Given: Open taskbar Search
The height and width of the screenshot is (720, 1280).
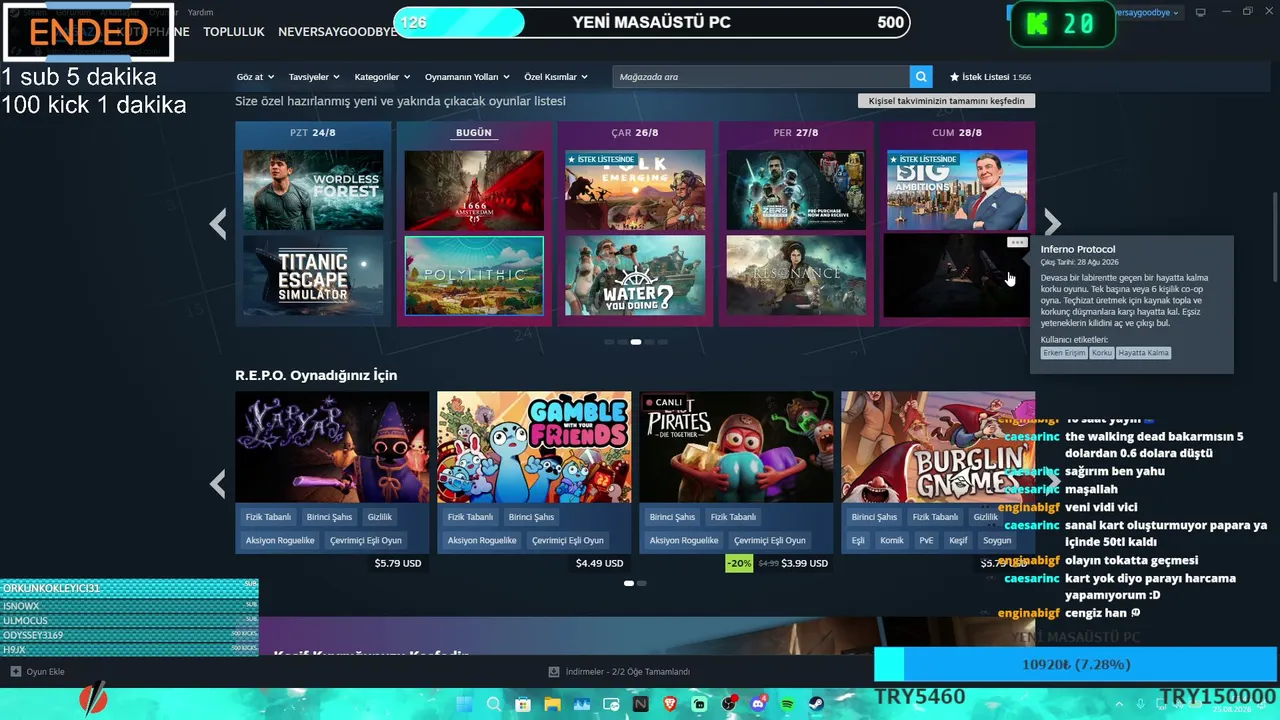Looking at the screenshot, I should point(493,704).
